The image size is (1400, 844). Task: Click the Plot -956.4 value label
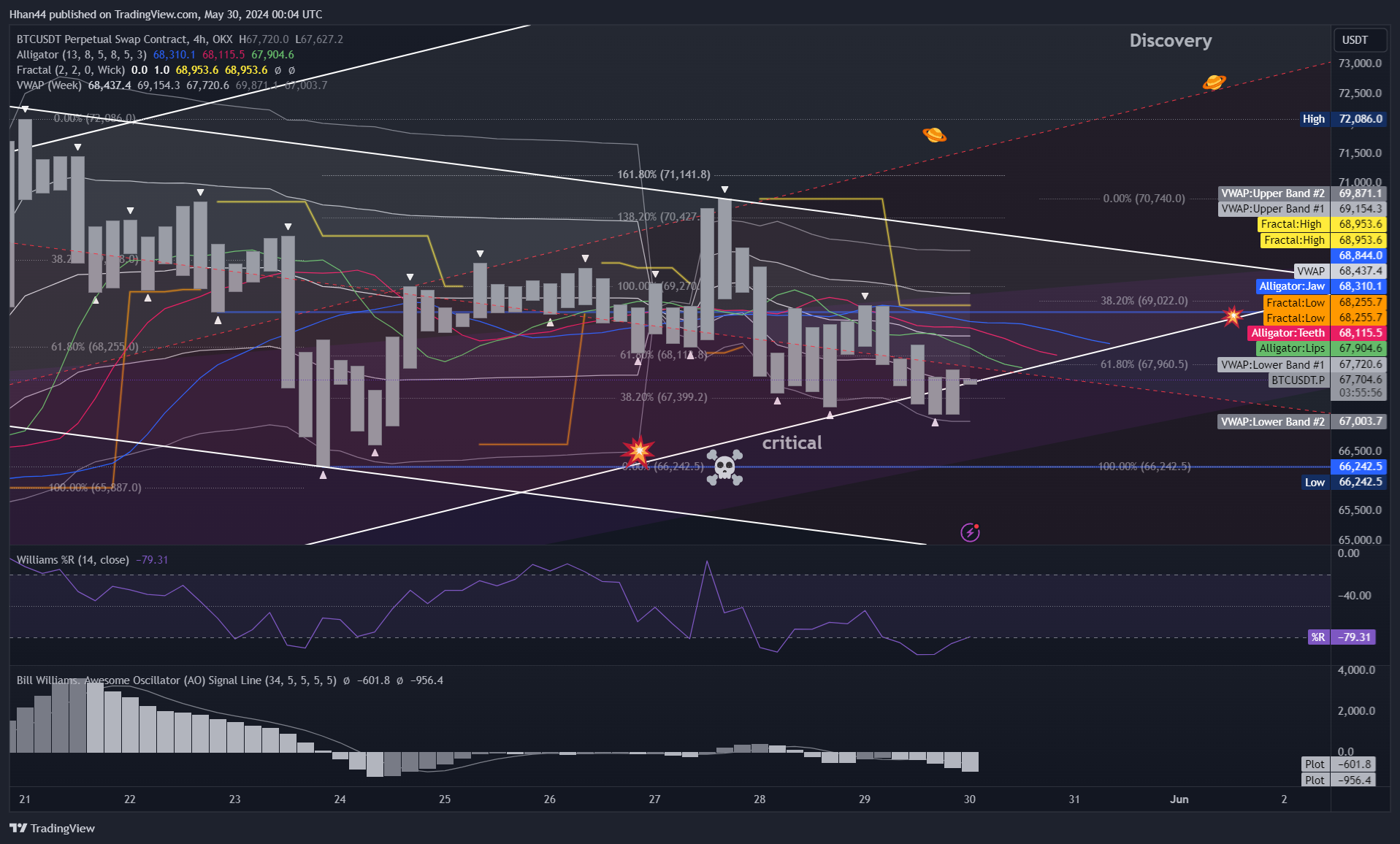pos(1338,780)
